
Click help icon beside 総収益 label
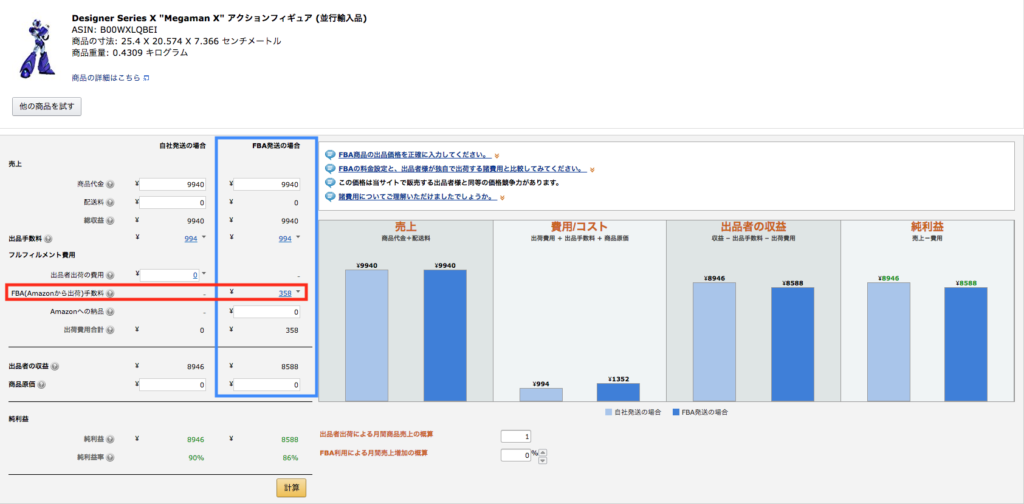point(110,221)
